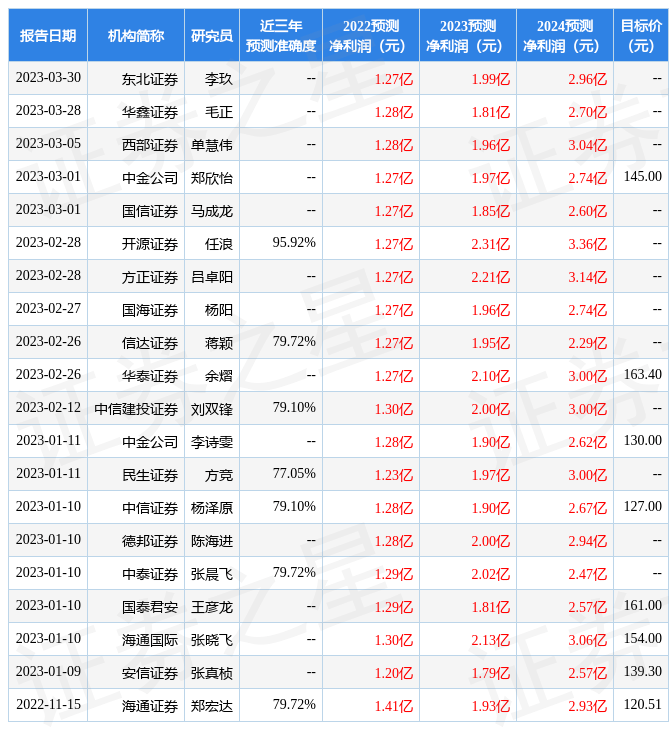Click the 2023预测净利润 column header

[468, 35]
